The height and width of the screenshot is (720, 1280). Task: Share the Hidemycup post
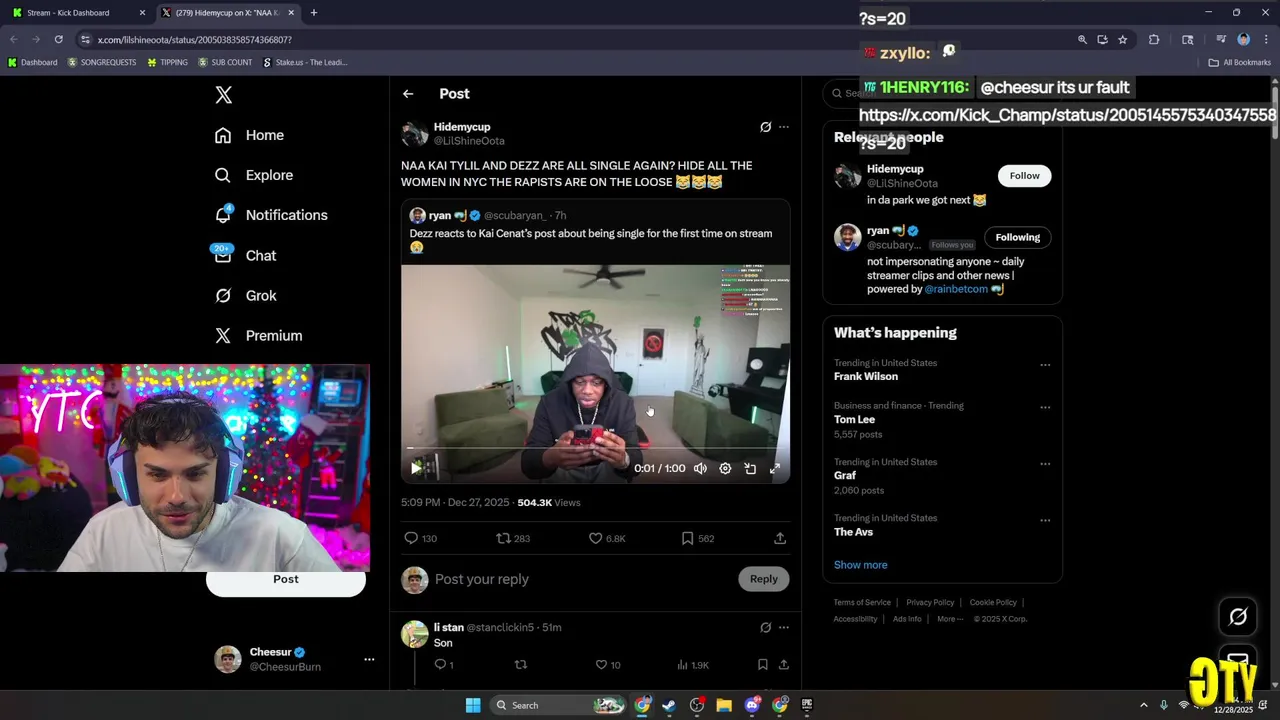click(x=780, y=538)
